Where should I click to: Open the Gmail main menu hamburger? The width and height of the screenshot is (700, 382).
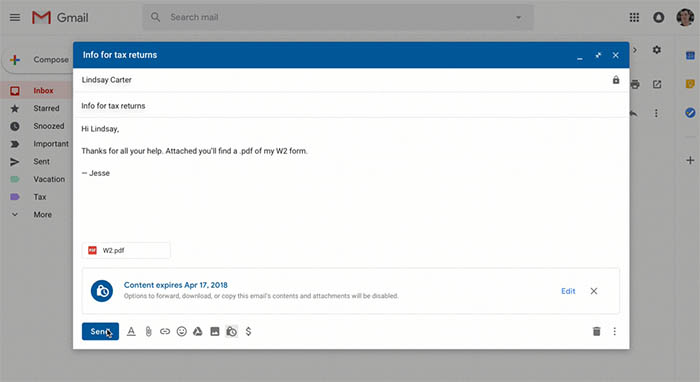point(15,17)
